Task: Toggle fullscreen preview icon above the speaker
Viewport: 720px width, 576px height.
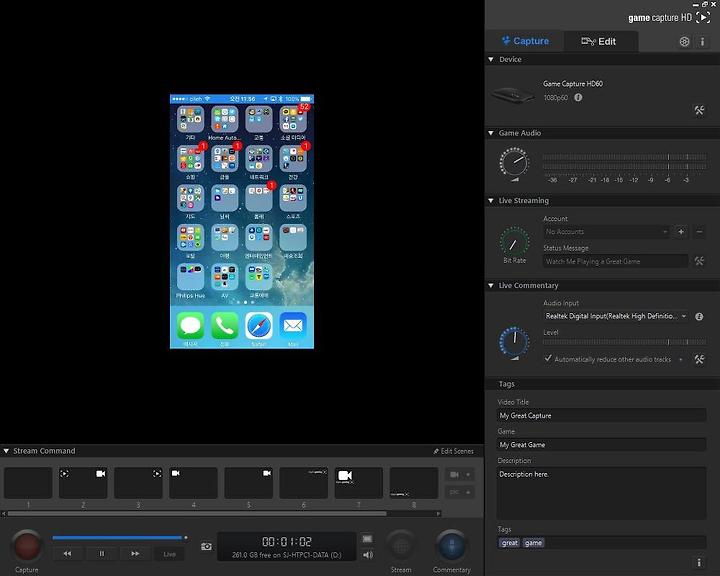Action: click(367, 539)
